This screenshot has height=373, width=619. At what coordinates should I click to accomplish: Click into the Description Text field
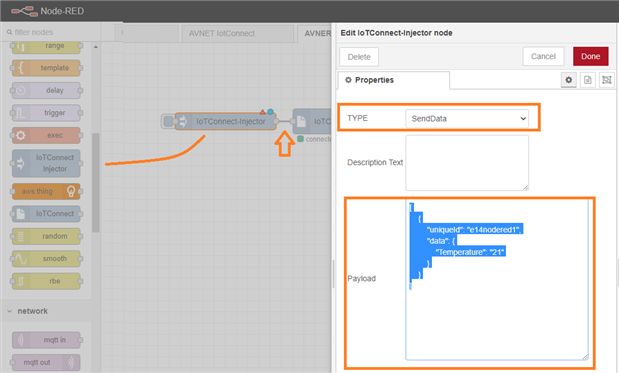click(467, 163)
